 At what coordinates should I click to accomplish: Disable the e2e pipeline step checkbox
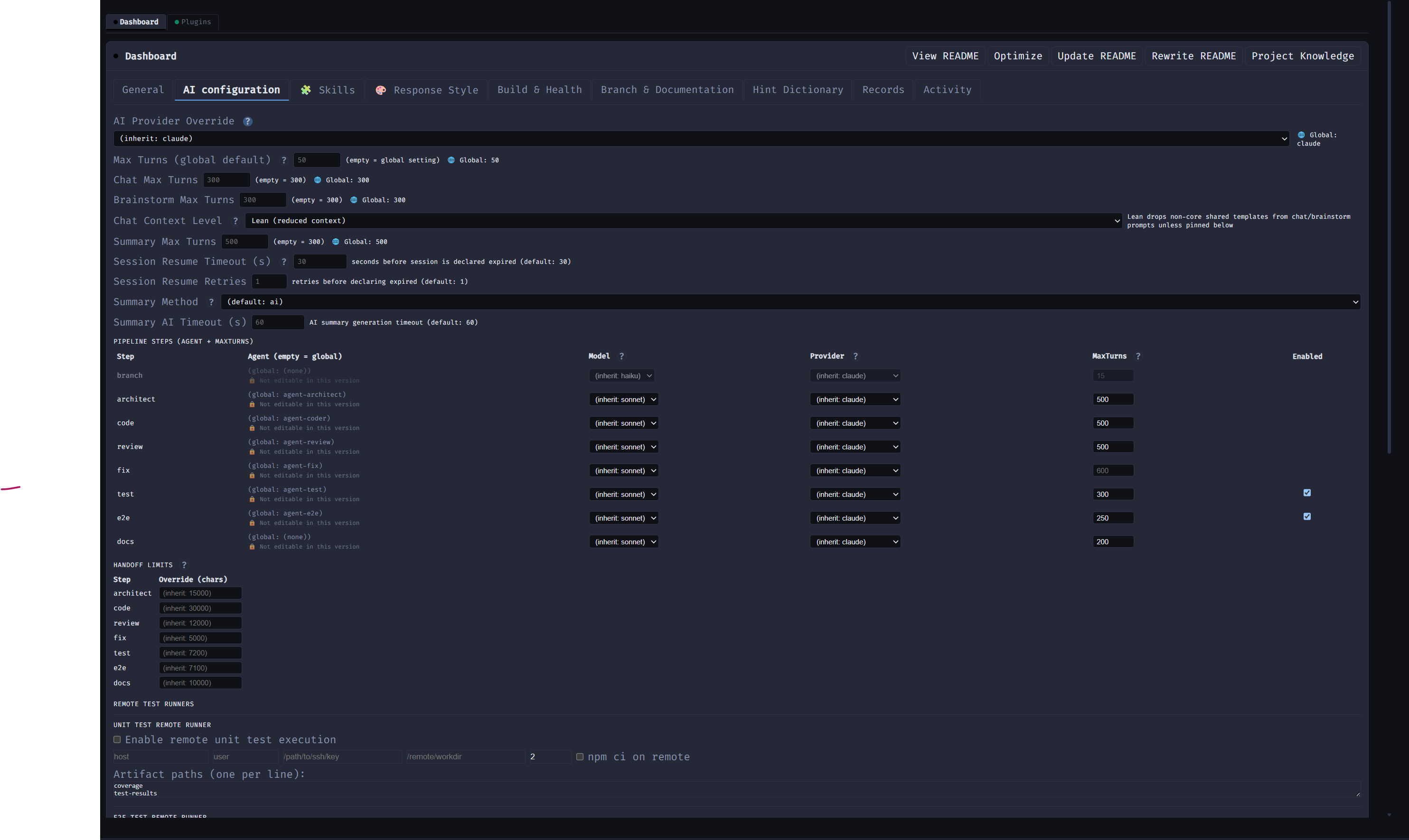pyautogui.click(x=1307, y=516)
